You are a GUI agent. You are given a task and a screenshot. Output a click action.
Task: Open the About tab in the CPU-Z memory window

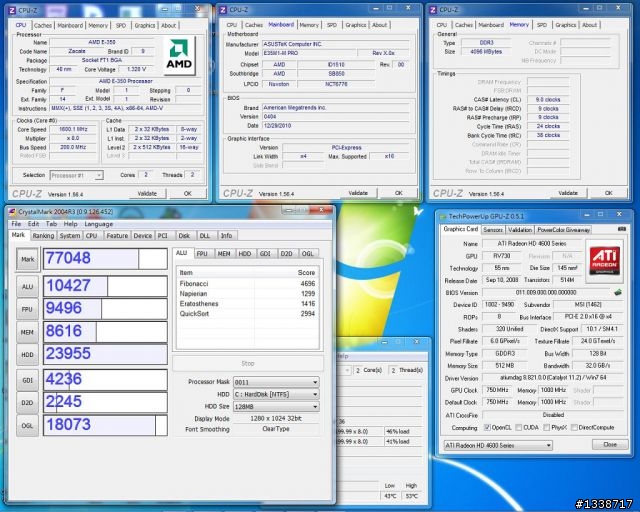click(x=589, y=25)
